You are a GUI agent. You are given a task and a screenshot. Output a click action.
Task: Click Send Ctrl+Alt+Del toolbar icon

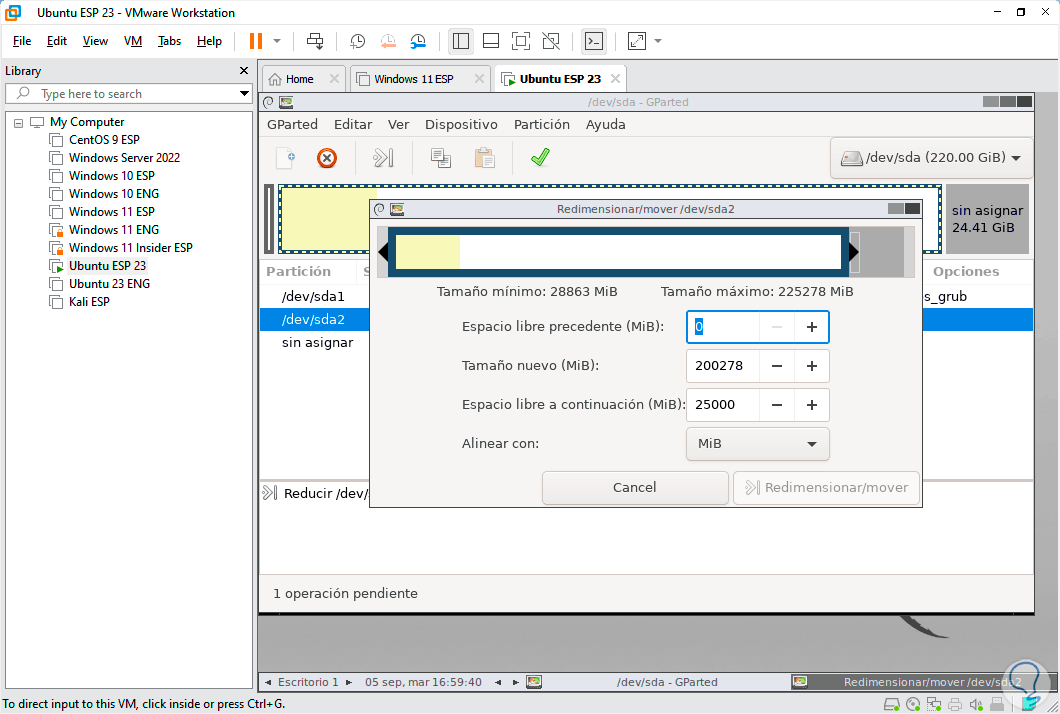tap(315, 41)
